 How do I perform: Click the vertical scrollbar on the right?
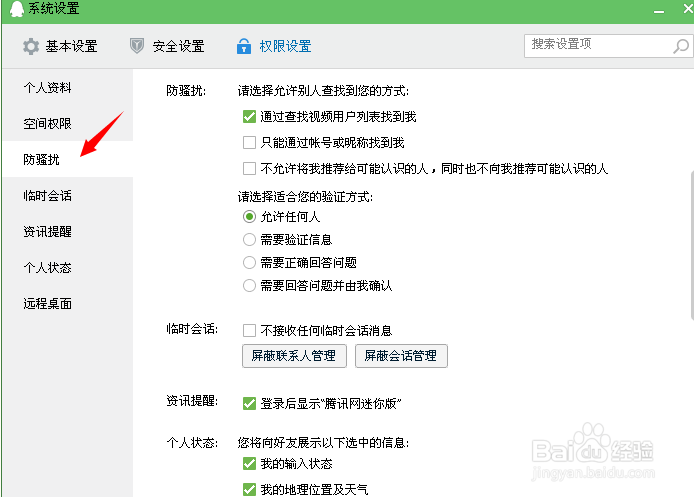pyautogui.click(x=692, y=246)
